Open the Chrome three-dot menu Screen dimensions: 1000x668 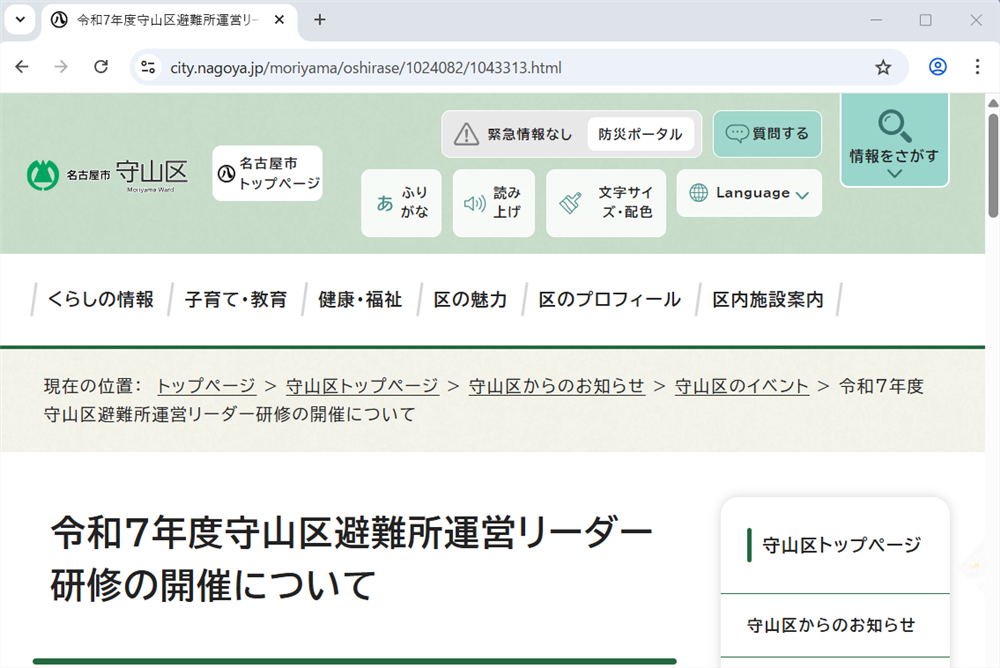pos(977,66)
